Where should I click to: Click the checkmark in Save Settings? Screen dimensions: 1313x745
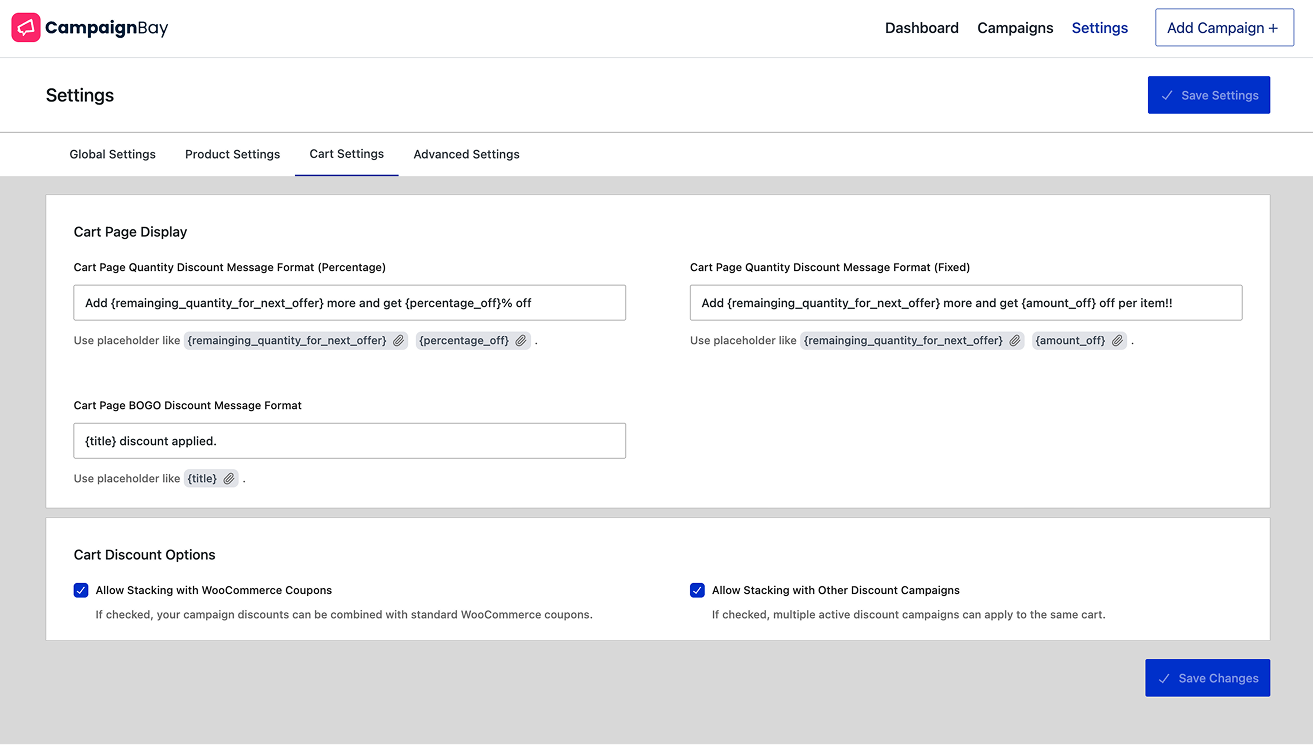[x=1167, y=95]
